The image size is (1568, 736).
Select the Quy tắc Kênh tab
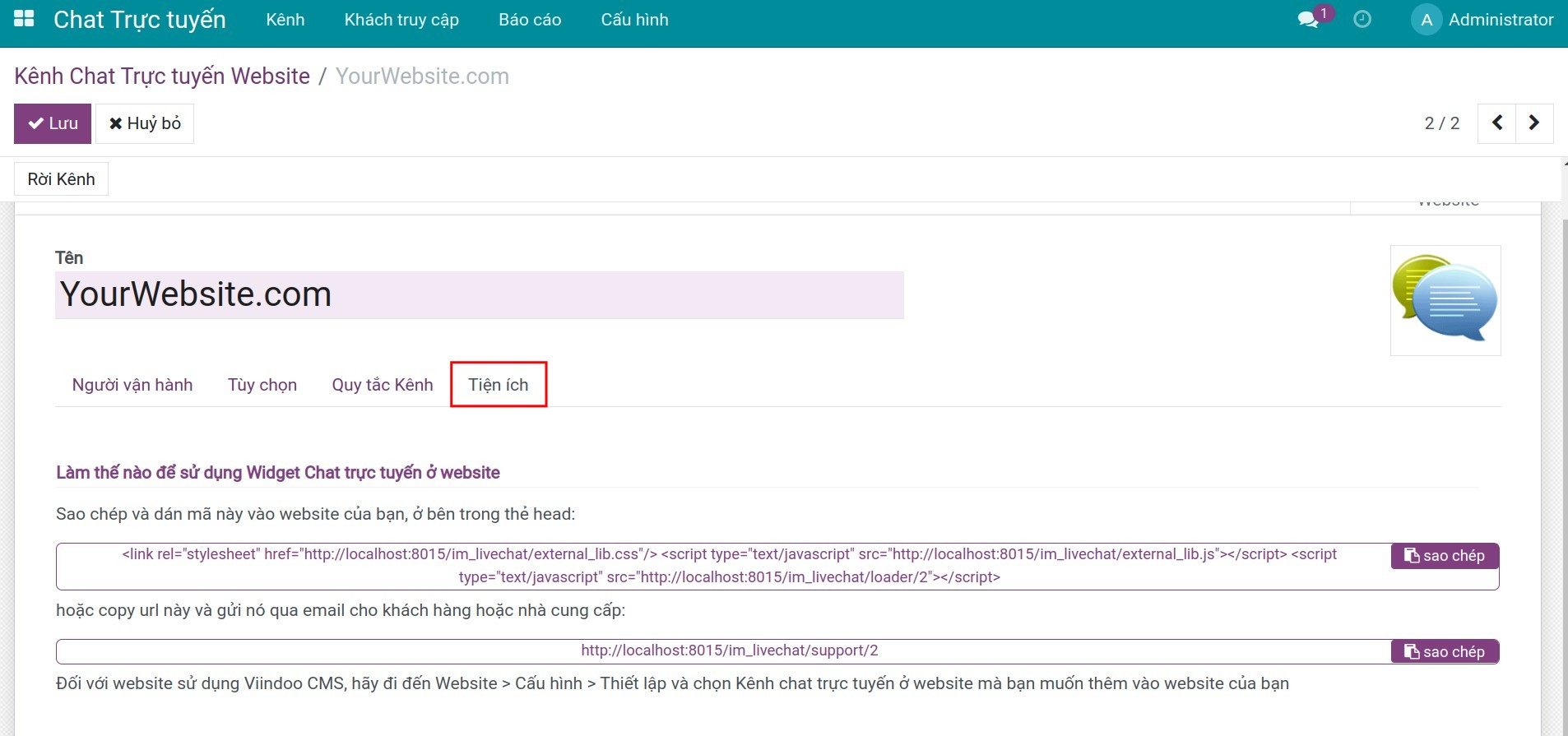pos(383,385)
